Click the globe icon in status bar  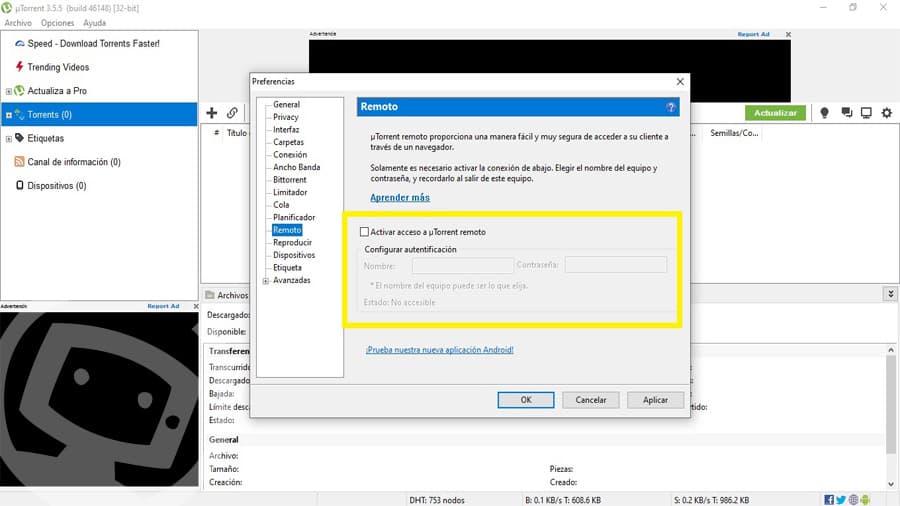point(854,500)
